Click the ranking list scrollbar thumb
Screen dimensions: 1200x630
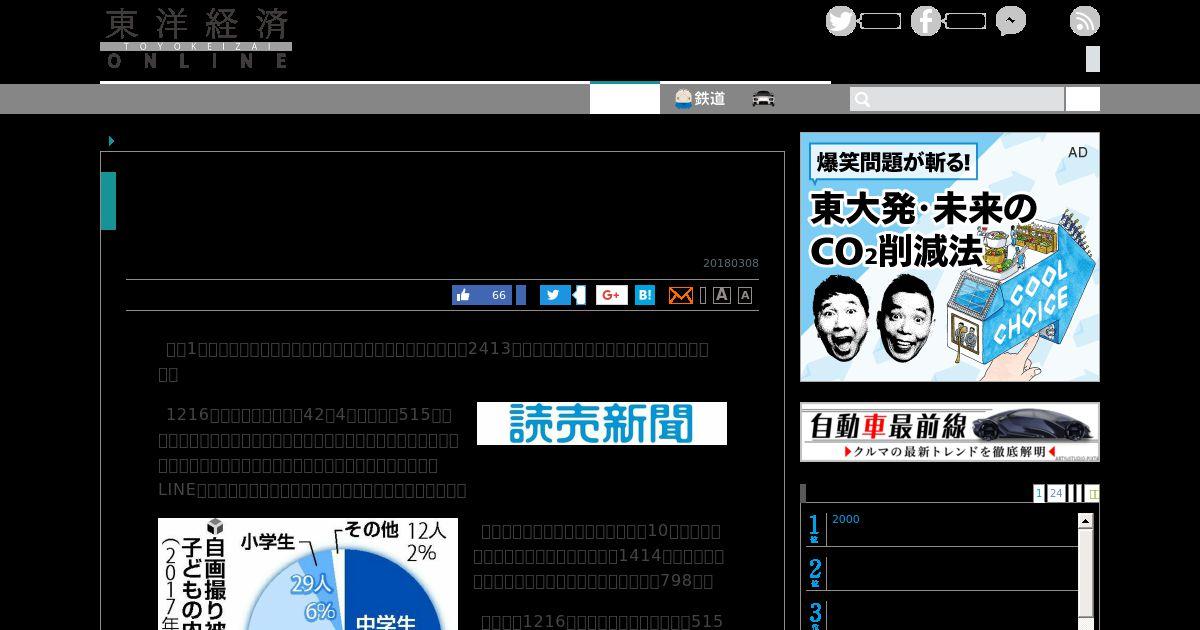1086,575
